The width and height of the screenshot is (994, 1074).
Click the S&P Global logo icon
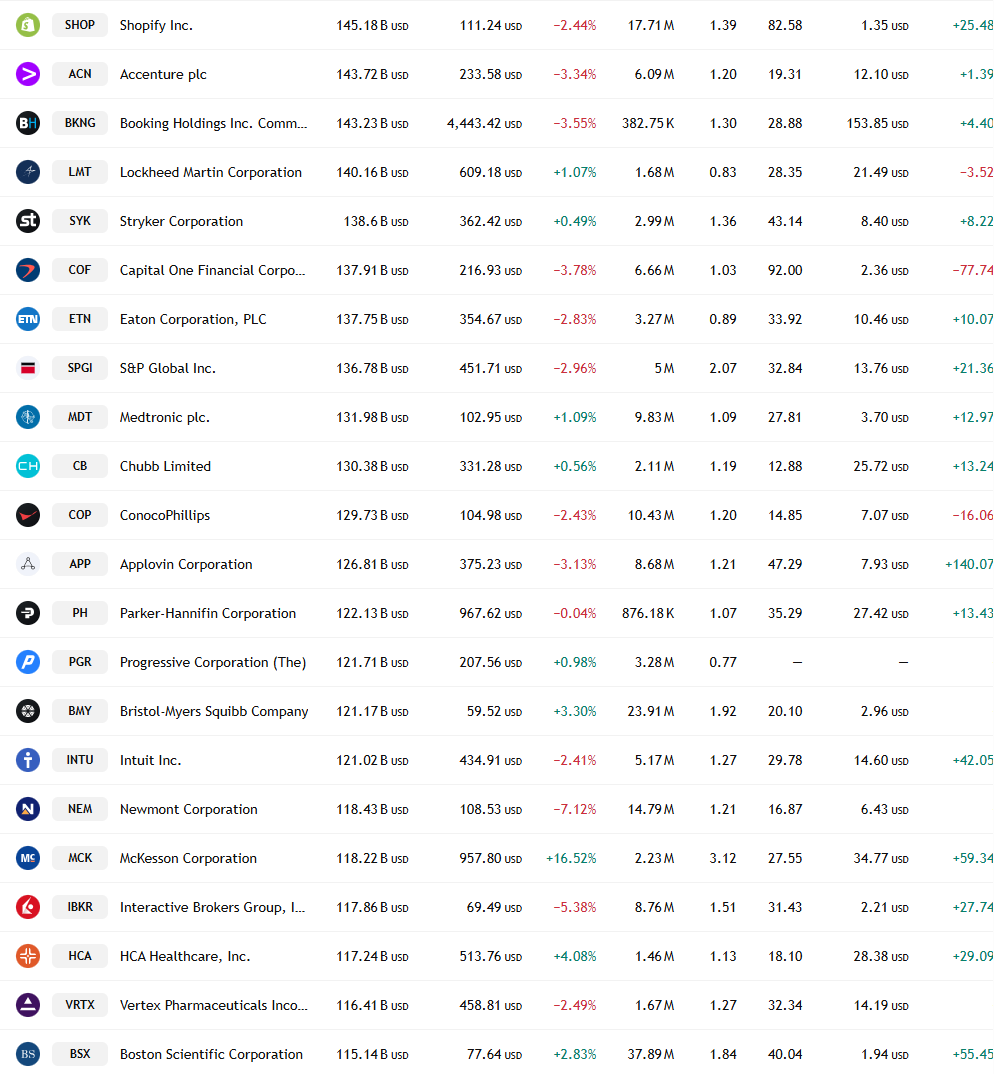(x=28, y=368)
